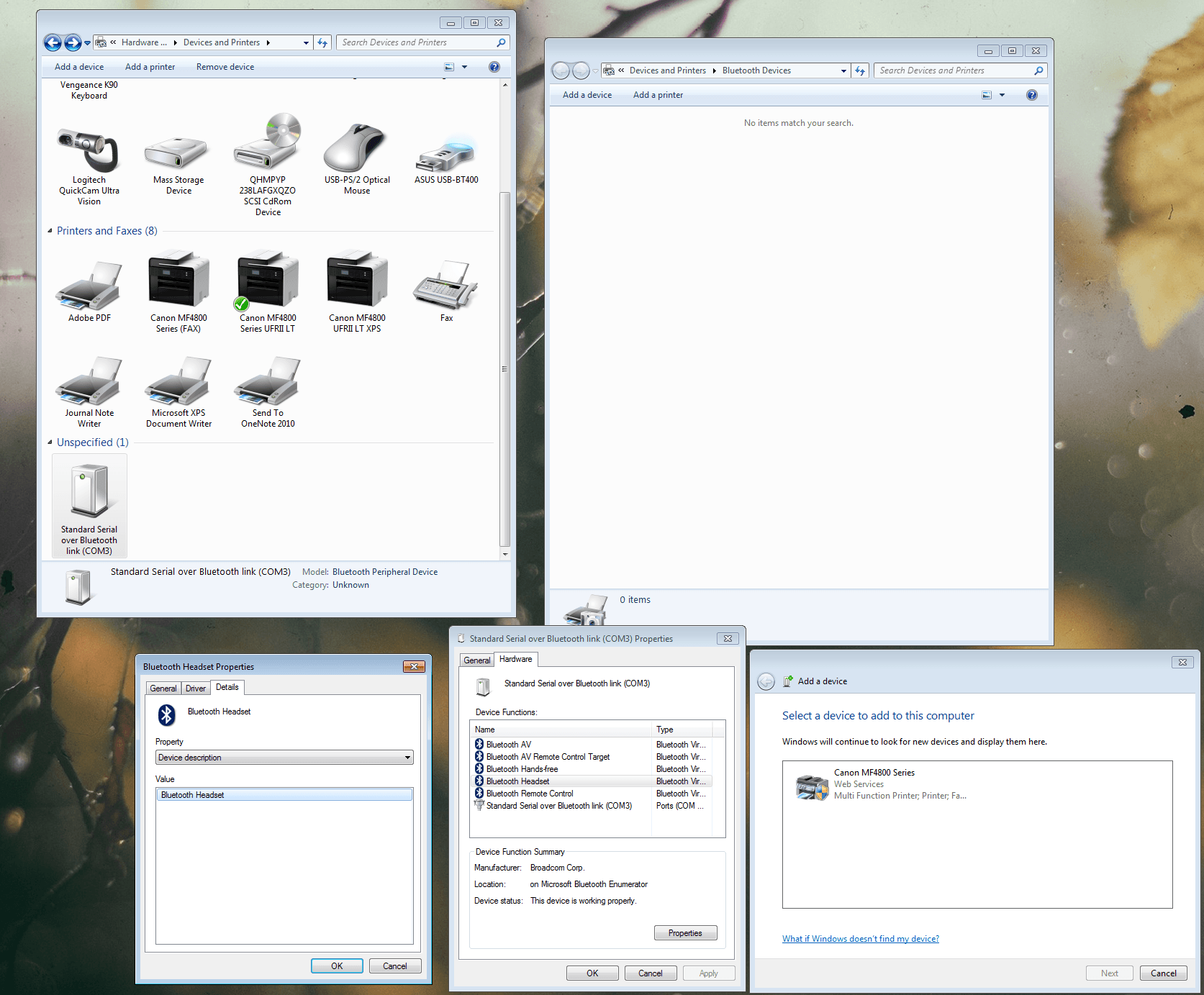1204x995 pixels.
Task: Collapse the Unspecified (1) group
Action: pyautogui.click(x=50, y=442)
